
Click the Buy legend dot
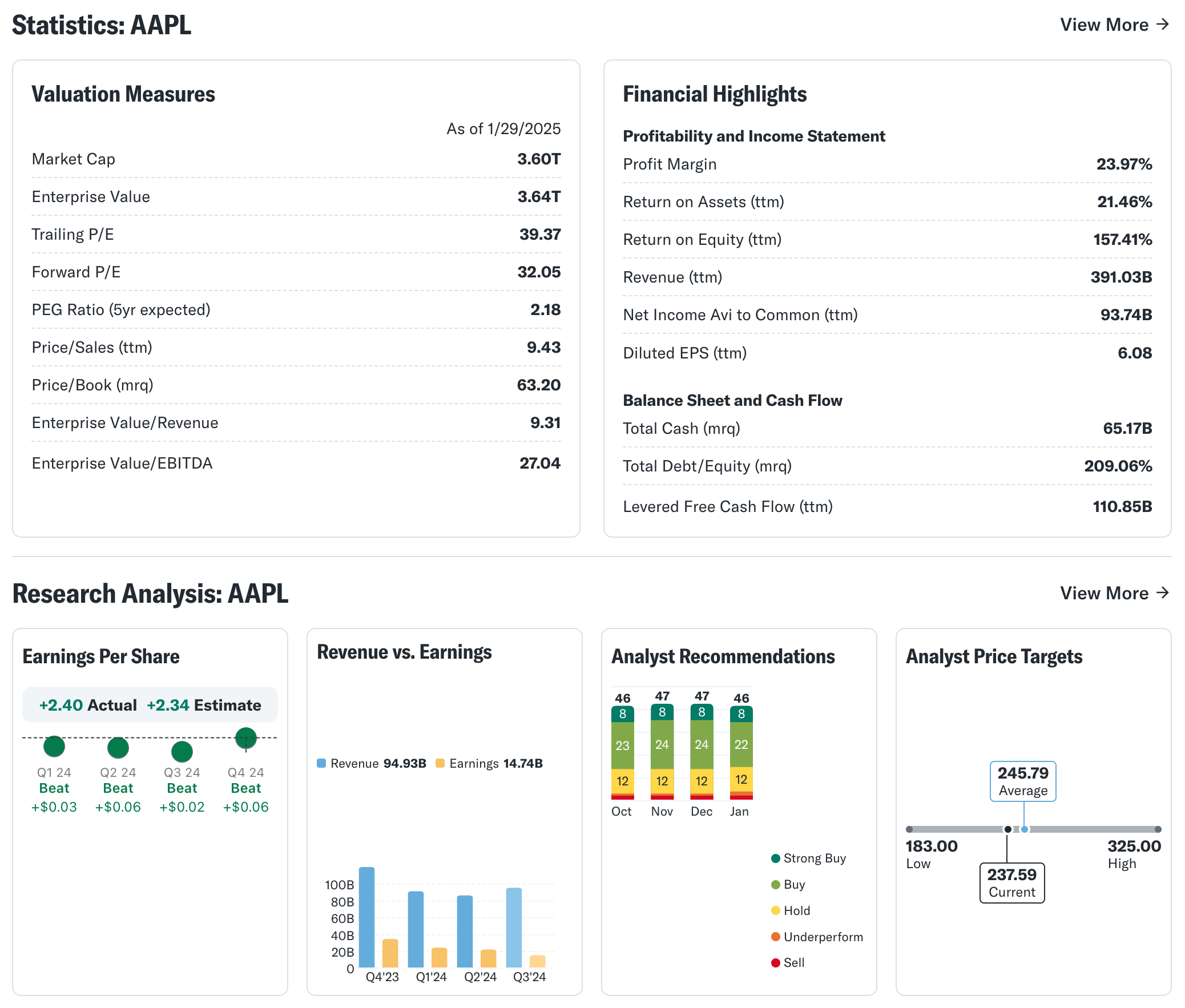pyautogui.click(x=775, y=885)
